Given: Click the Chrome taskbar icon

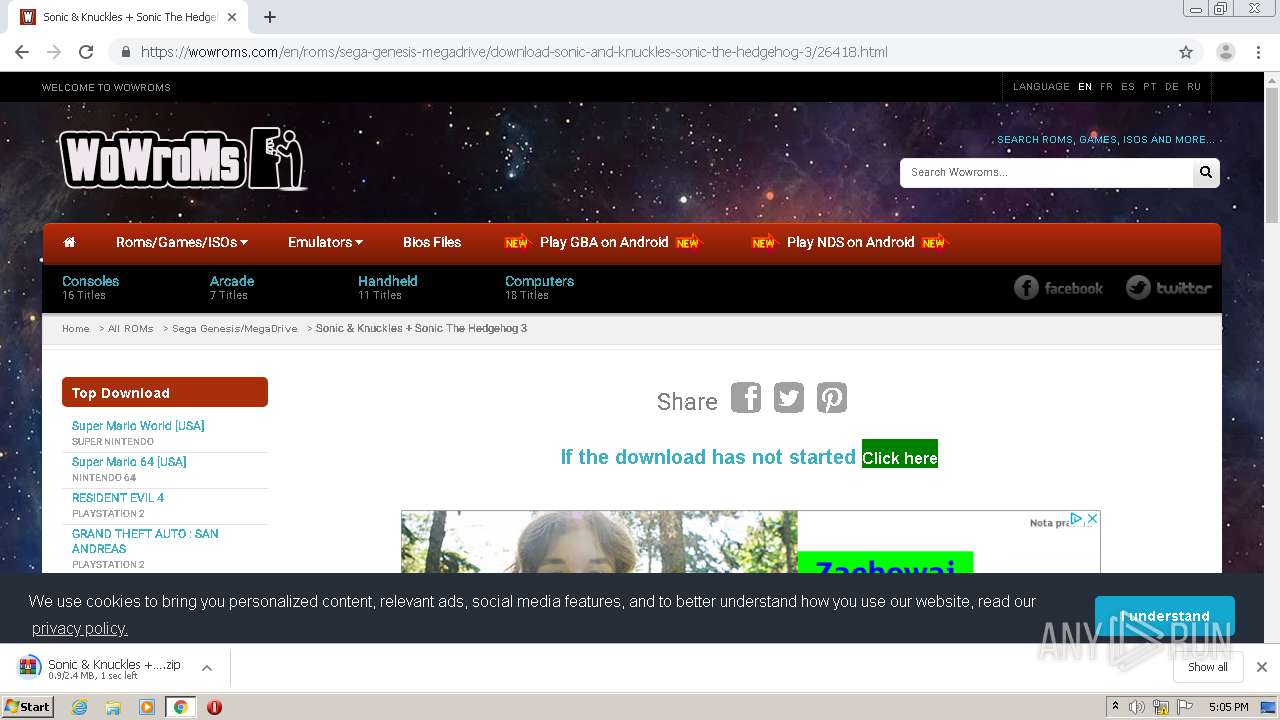Looking at the screenshot, I should pyautogui.click(x=180, y=707).
